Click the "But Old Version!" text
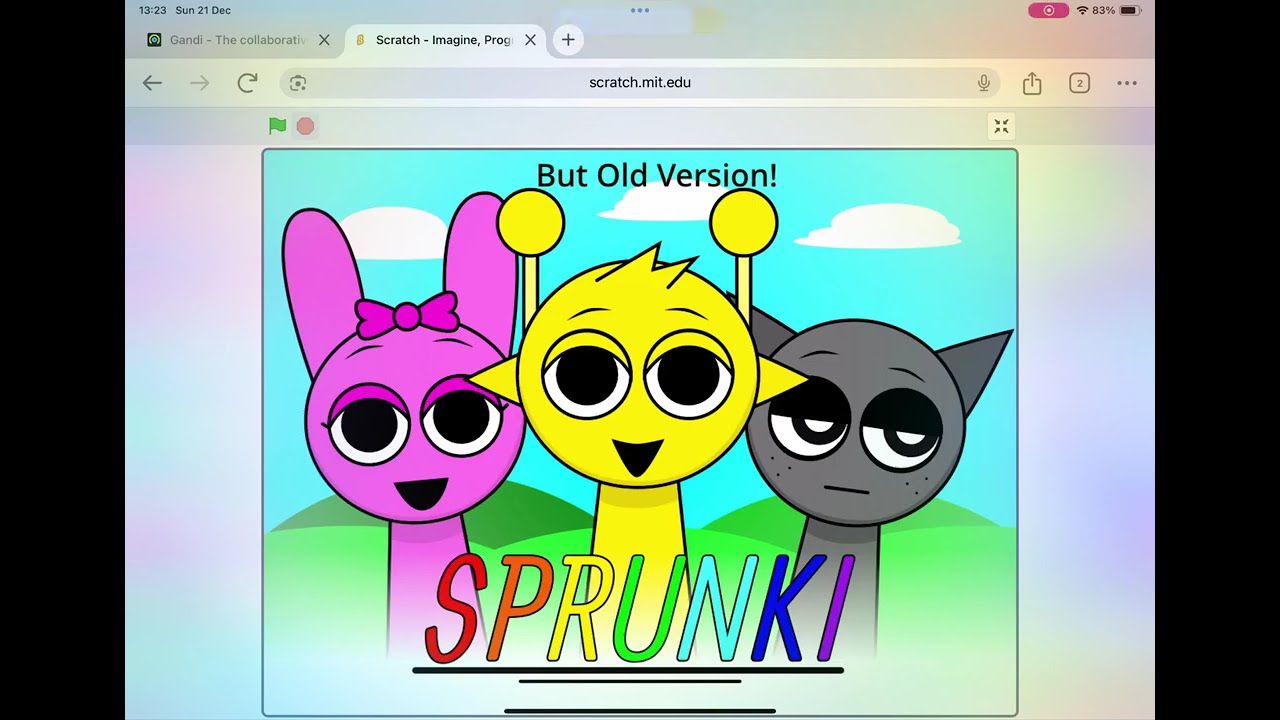 pos(657,175)
